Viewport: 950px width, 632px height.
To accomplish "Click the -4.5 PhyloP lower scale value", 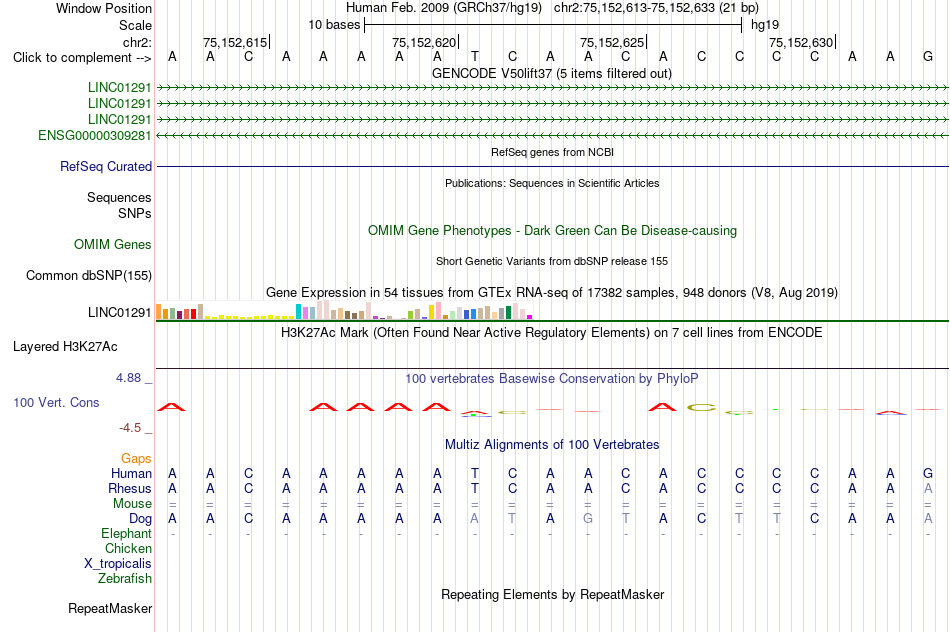I will pyautogui.click(x=130, y=428).
